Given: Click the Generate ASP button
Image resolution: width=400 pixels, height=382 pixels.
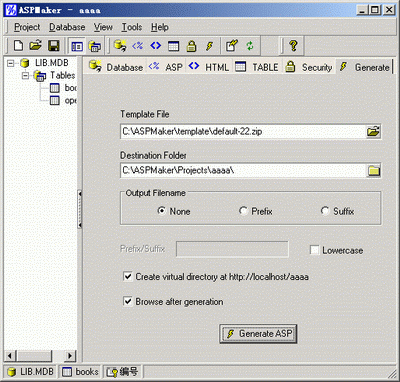Looking at the screenshot, I should (x=258, y=333).
